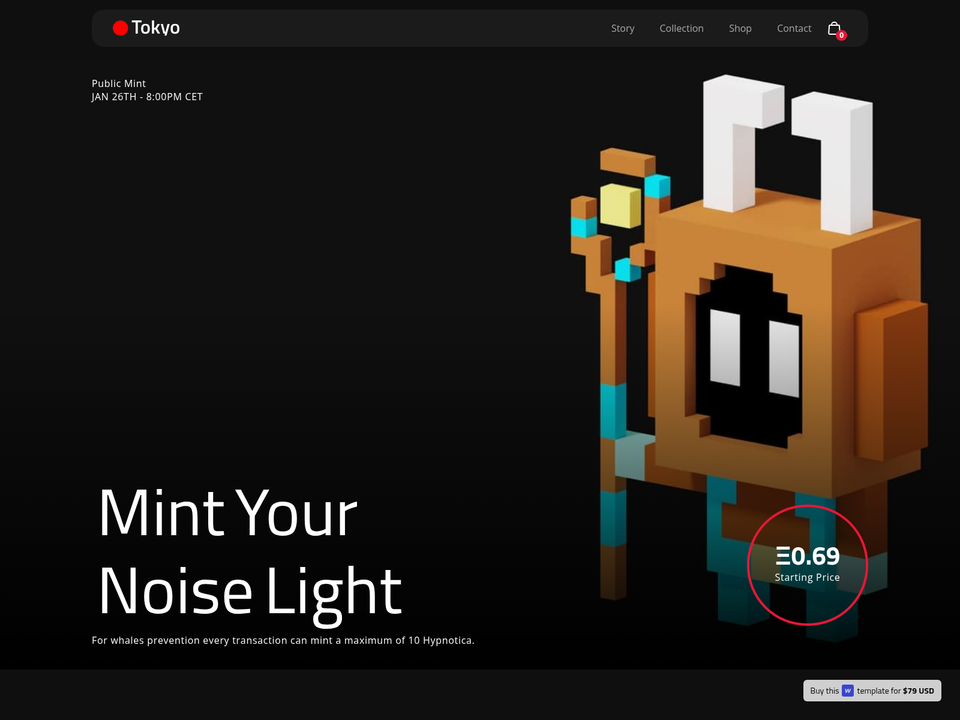Click the Tokyo brand name
Image resolution: width=960 pixels, height=720 pixels.
156,28
